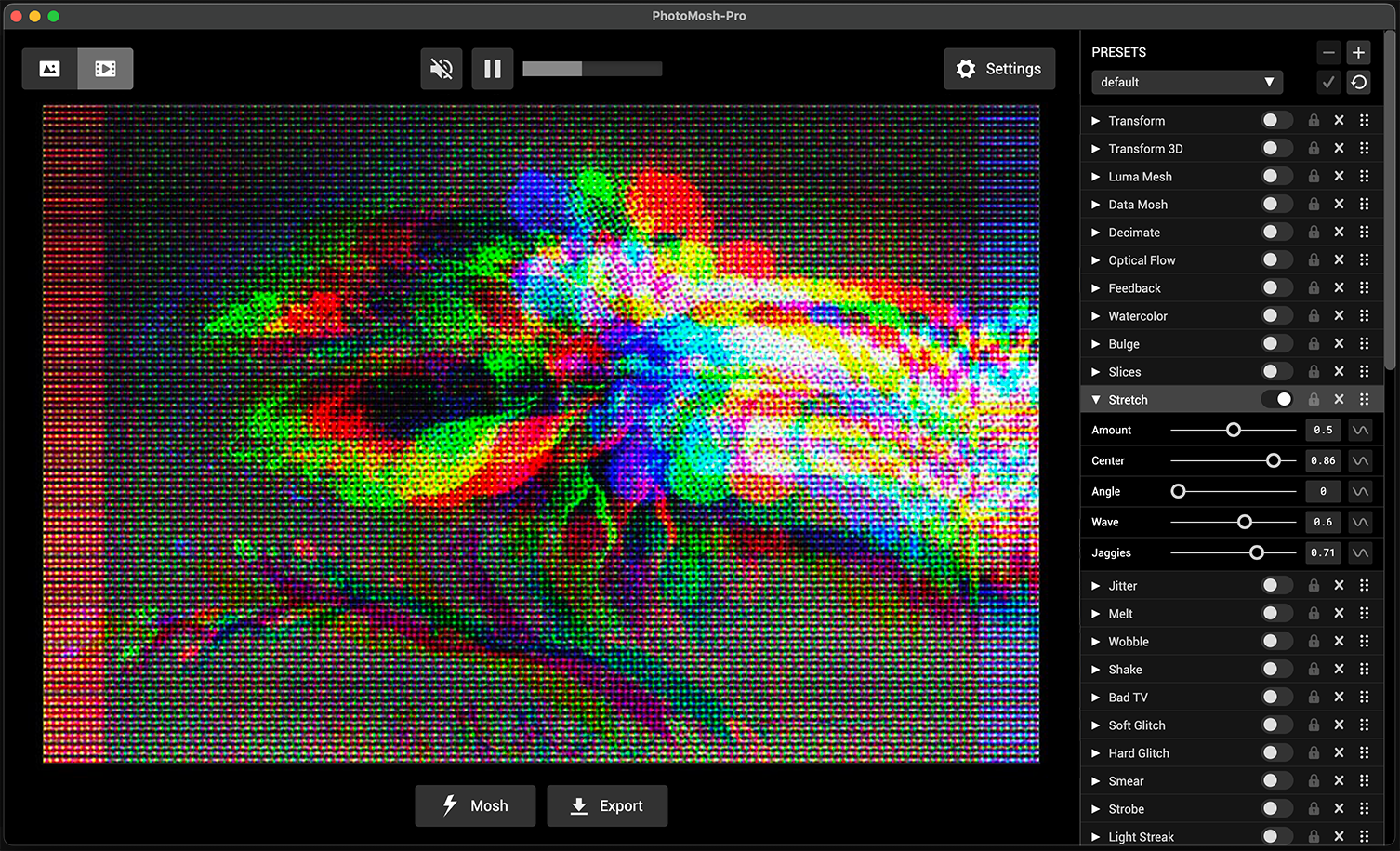Delete the current preset with the minus icon
1400x851 pixels.
click(1328, 53)
